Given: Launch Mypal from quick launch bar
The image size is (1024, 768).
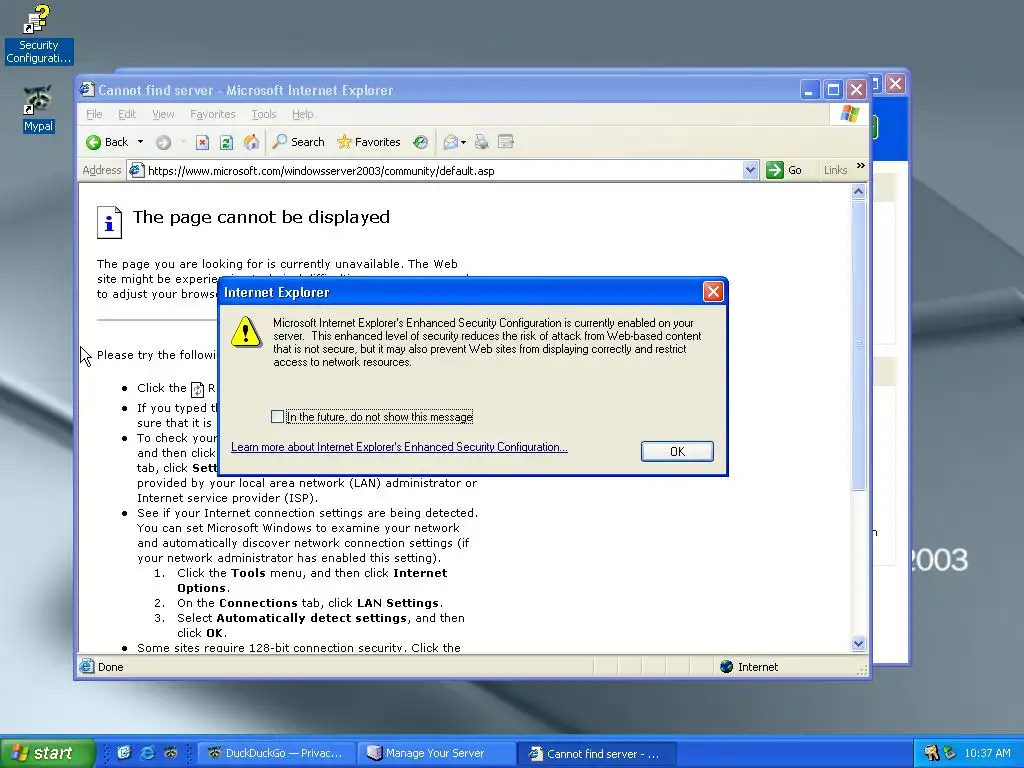Looking at the screenshot, I should click(x=170, y=753).
